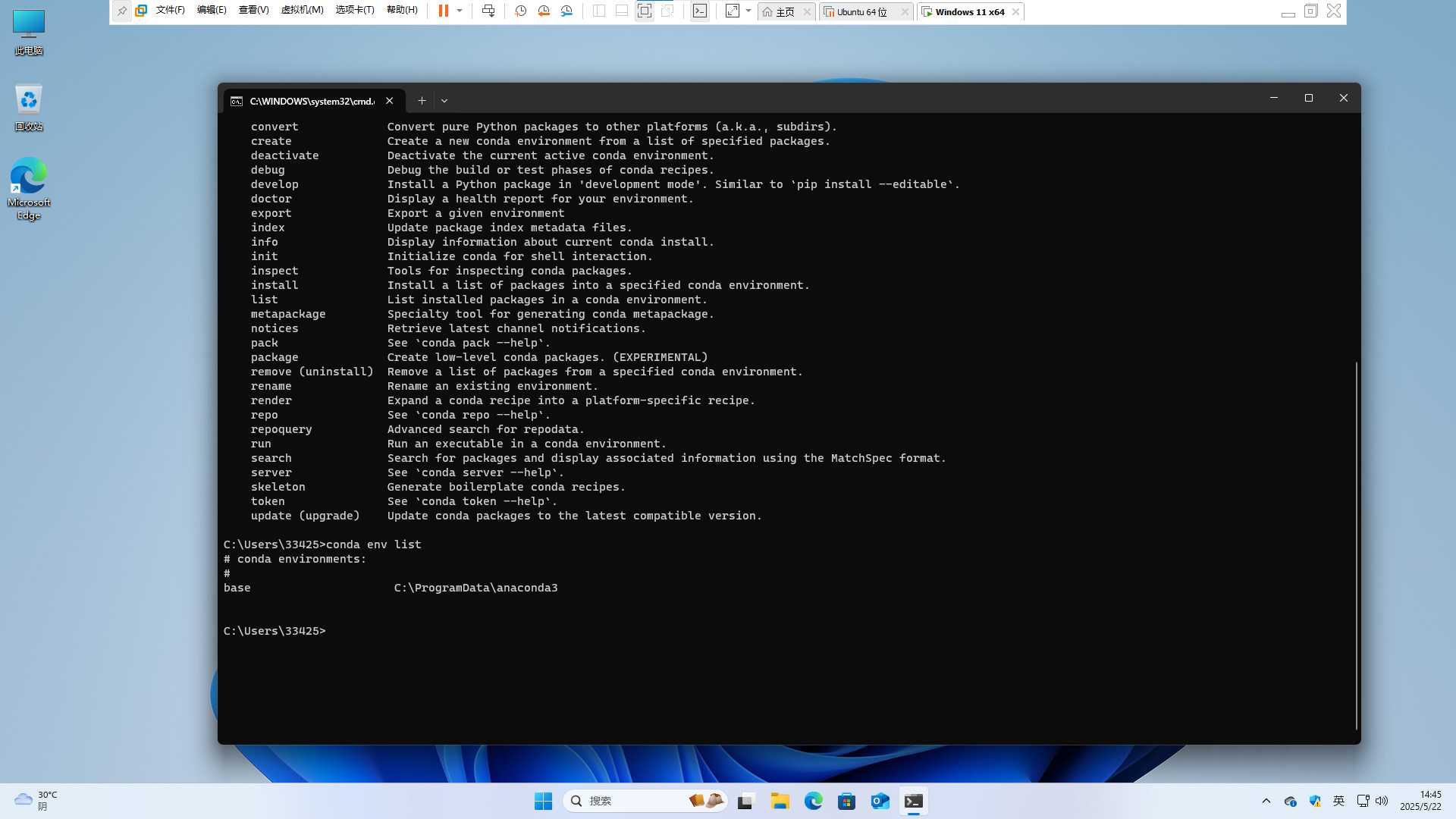Image resolution: width=1456 pixels, height=819 pixels.
Task: Open the clock showing 14:45 2025/5/22
Action: pyautogui.click(x=1421, y=801)
